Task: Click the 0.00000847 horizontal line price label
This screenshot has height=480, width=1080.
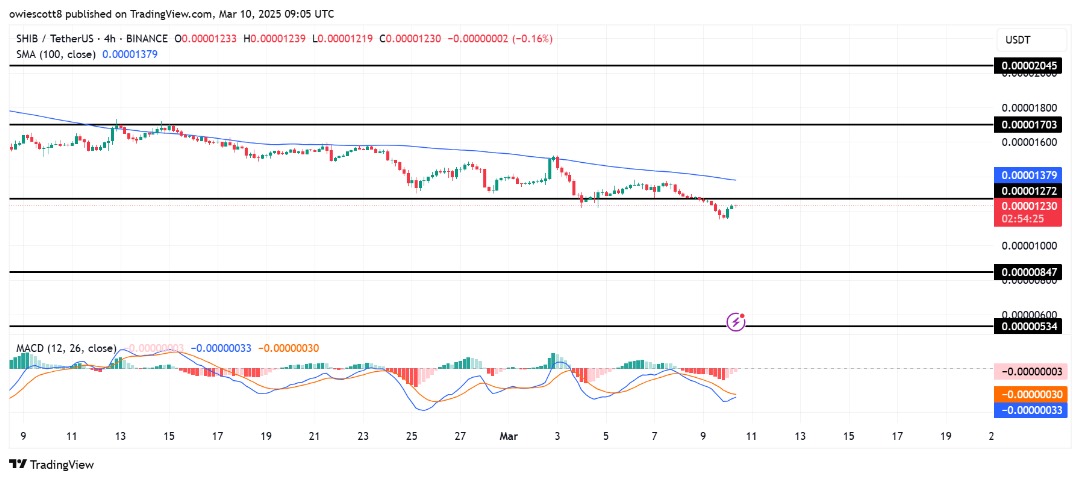Action: click(1028, 272)
